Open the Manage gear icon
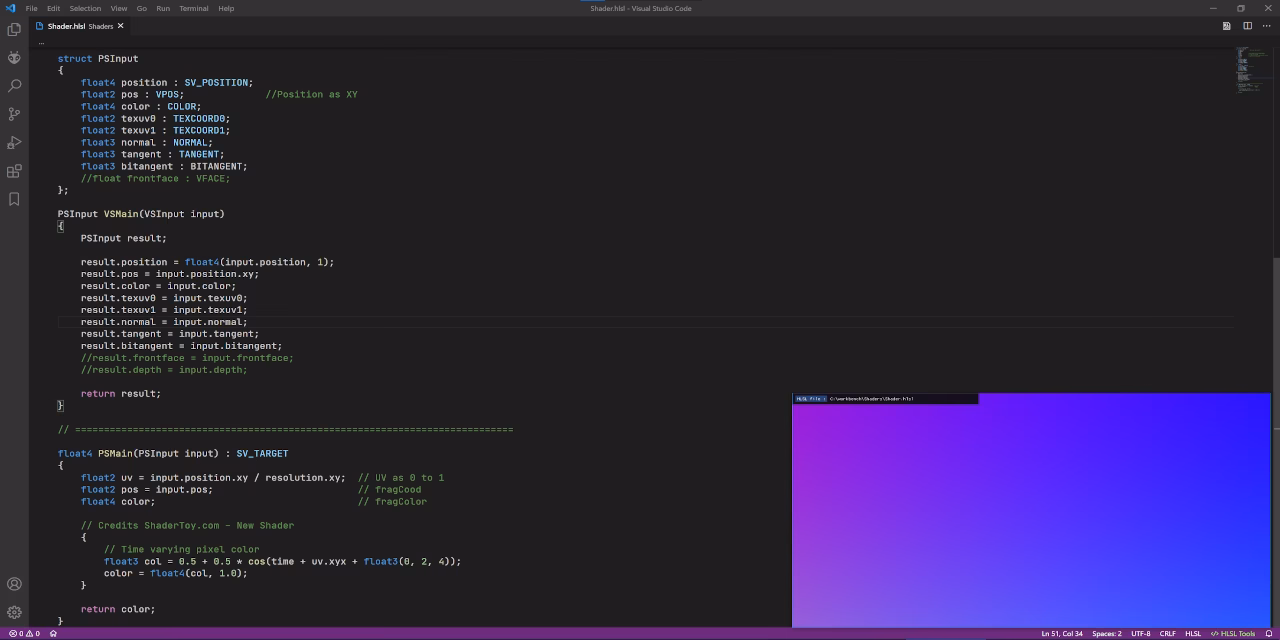This screenshot has height=640, width=1280. pos(14,611)
